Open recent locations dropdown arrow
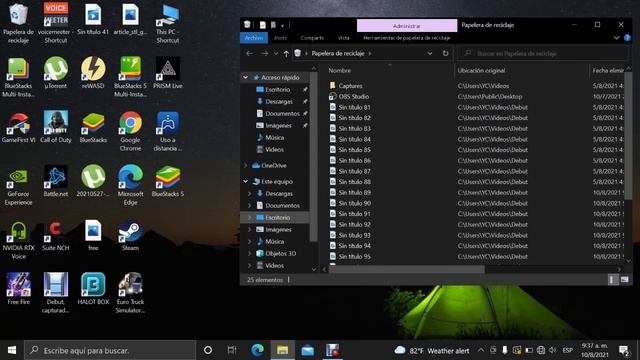640x360 pixels. point(276,53)
